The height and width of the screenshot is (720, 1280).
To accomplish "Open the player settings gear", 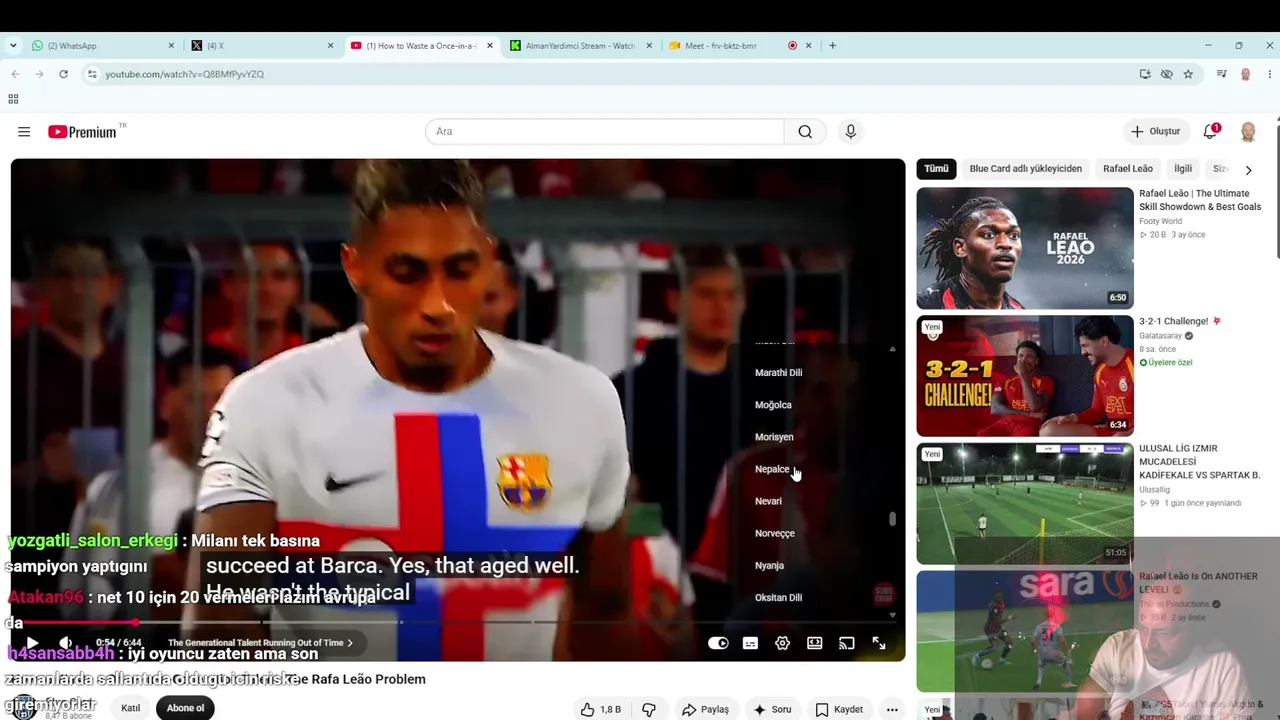I will [783, 643].
